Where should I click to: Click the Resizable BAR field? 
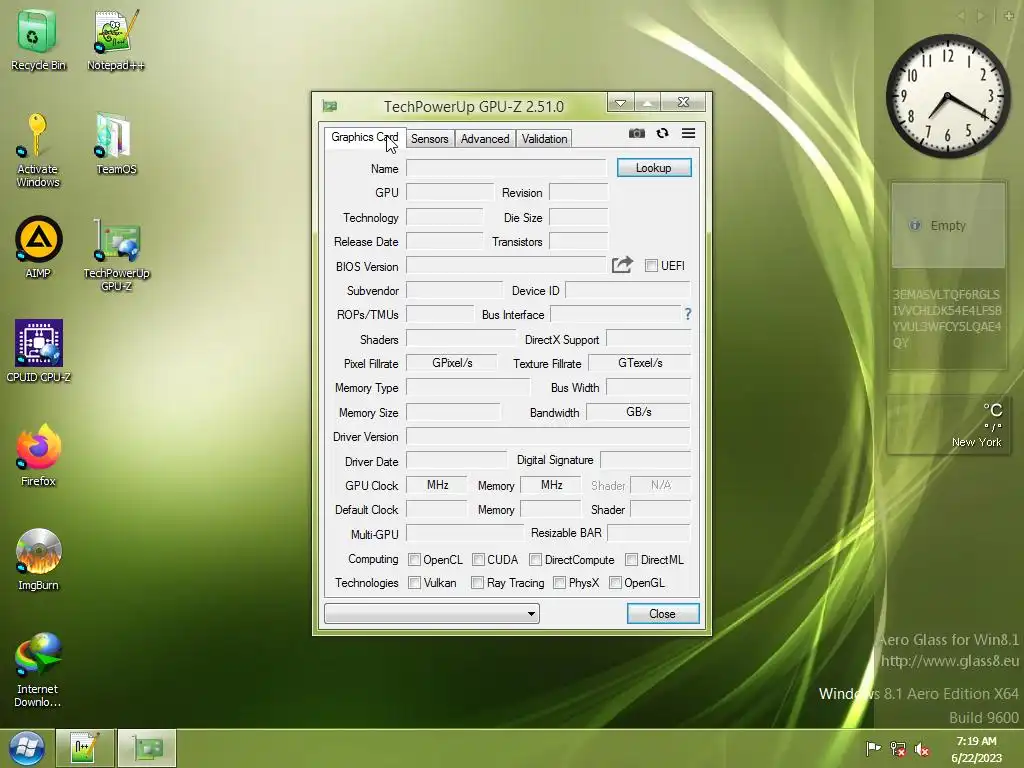[x=648, y=533]
